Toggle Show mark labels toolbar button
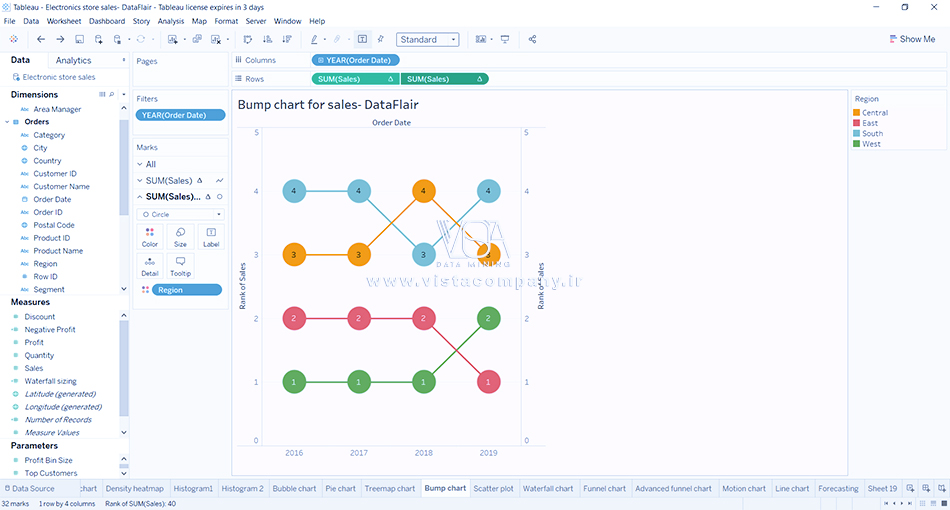This screenshot has width=950, height=510. point(362,39)
